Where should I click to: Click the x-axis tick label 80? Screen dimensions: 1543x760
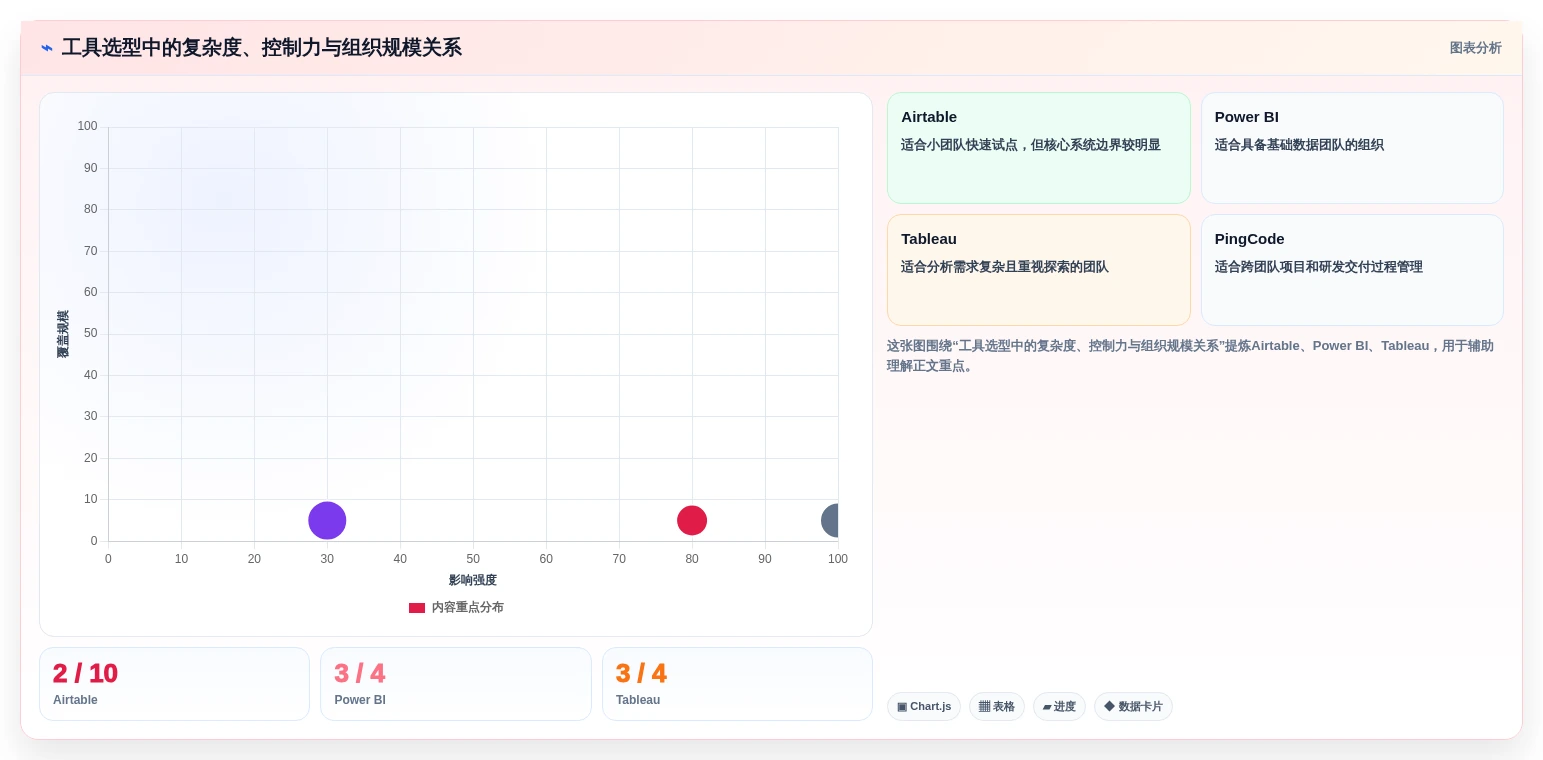pyautogui.click(x=692, y=559)
